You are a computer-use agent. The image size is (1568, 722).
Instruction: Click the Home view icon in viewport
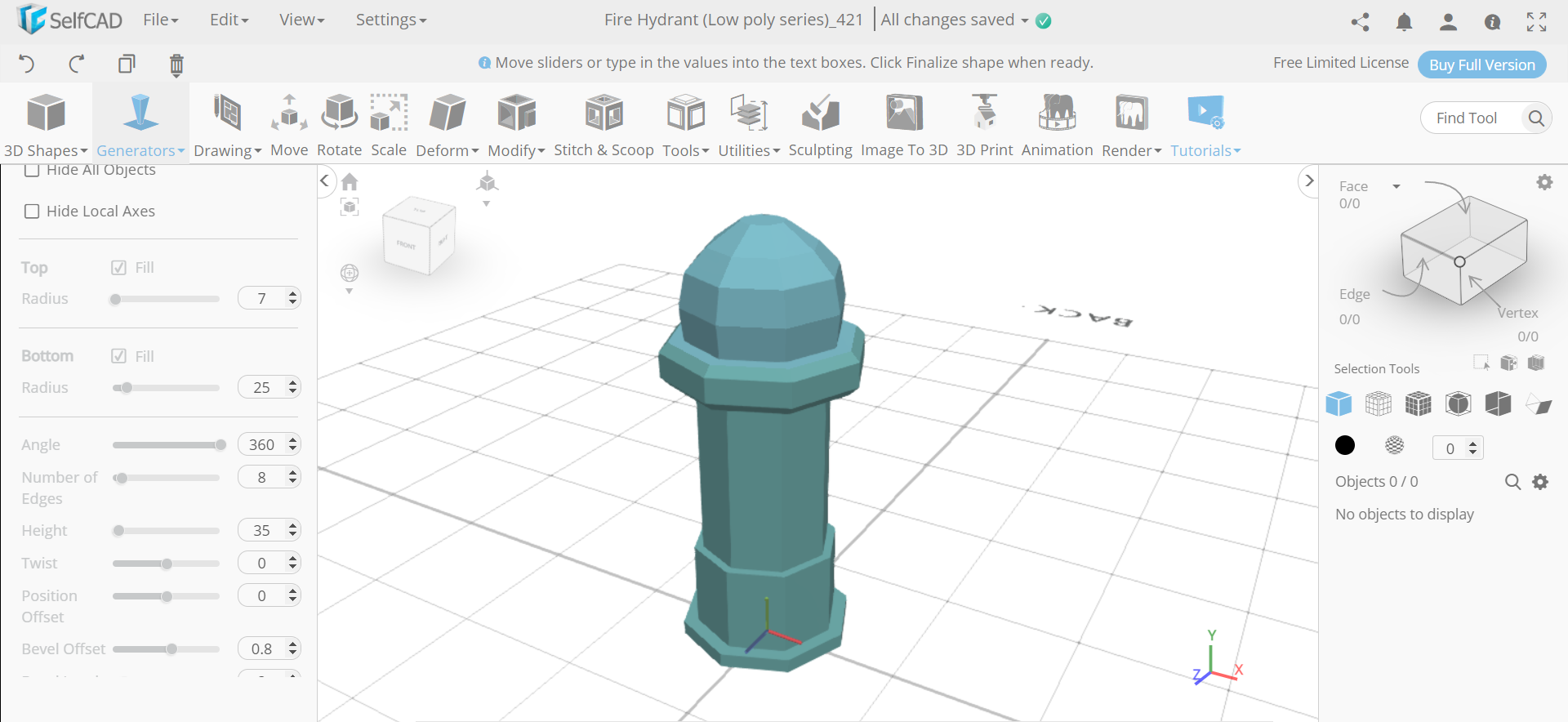(350, 181)
